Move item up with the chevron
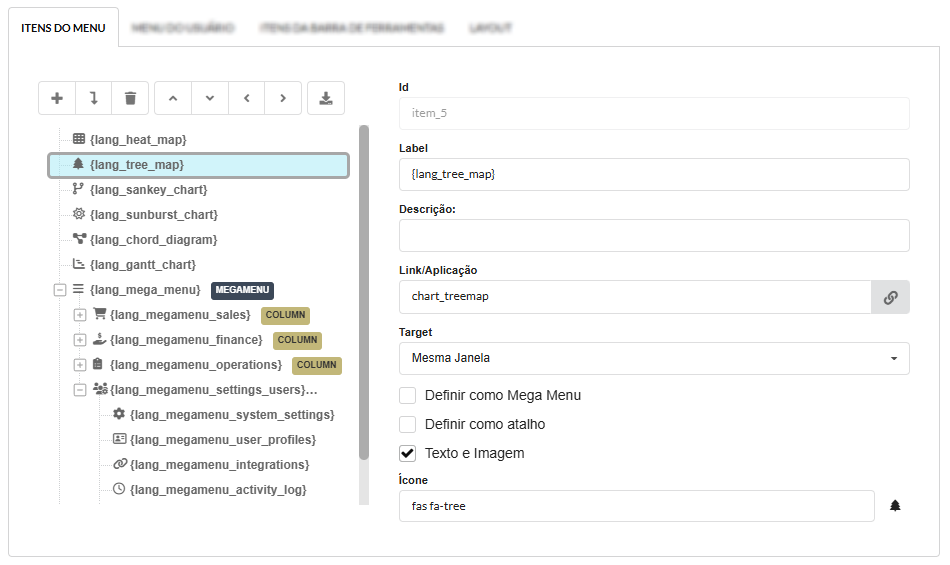The height and width of the screenshot is (565, 950). click(173, 98)
